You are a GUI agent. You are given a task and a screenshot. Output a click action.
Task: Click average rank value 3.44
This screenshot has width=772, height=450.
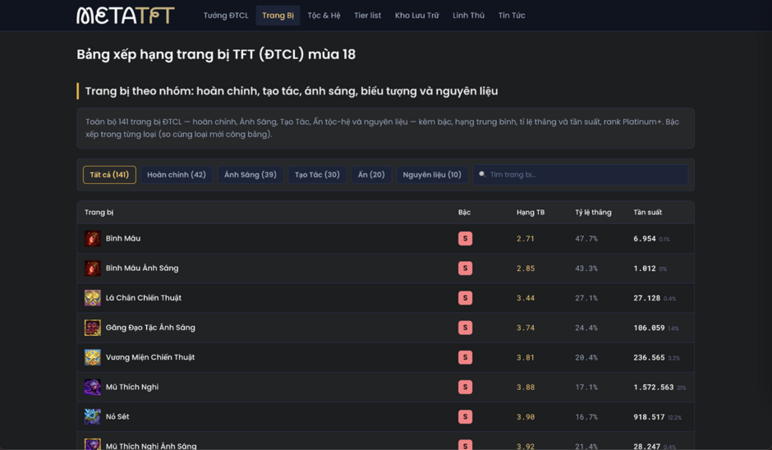pyautogui.click(x=525, y=298)
